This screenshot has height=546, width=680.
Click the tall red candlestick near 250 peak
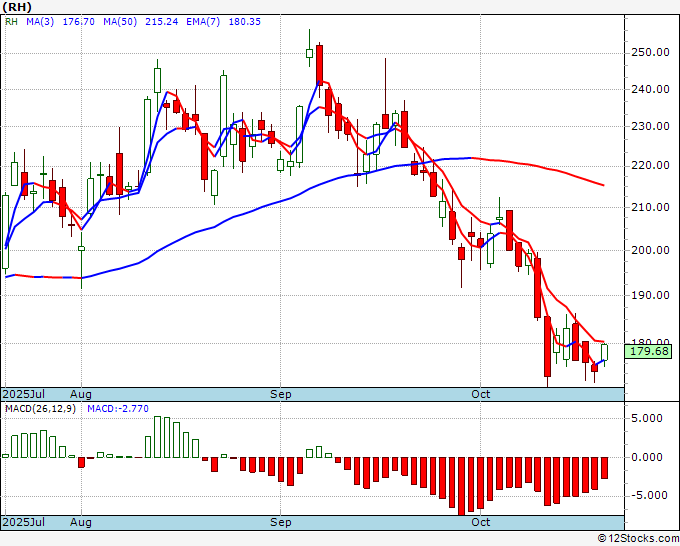[320, 63]
